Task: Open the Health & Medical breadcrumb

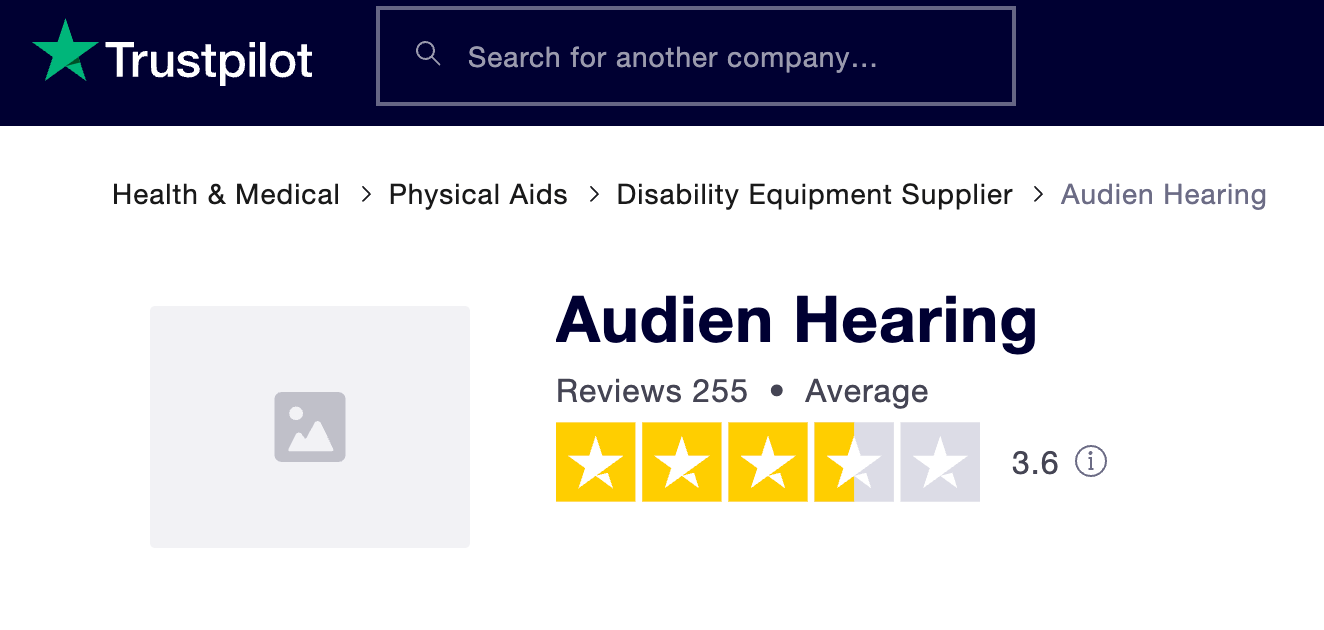Action: point(226,194)
